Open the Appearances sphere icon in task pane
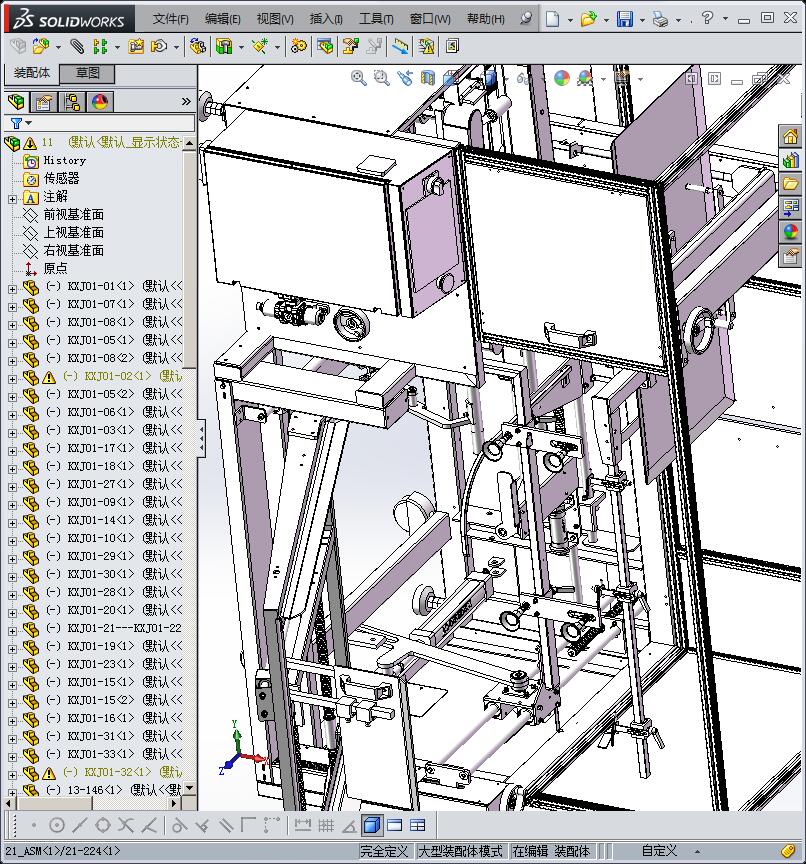The height and width of the screenshot is (864, 806). tap(791, 232)
